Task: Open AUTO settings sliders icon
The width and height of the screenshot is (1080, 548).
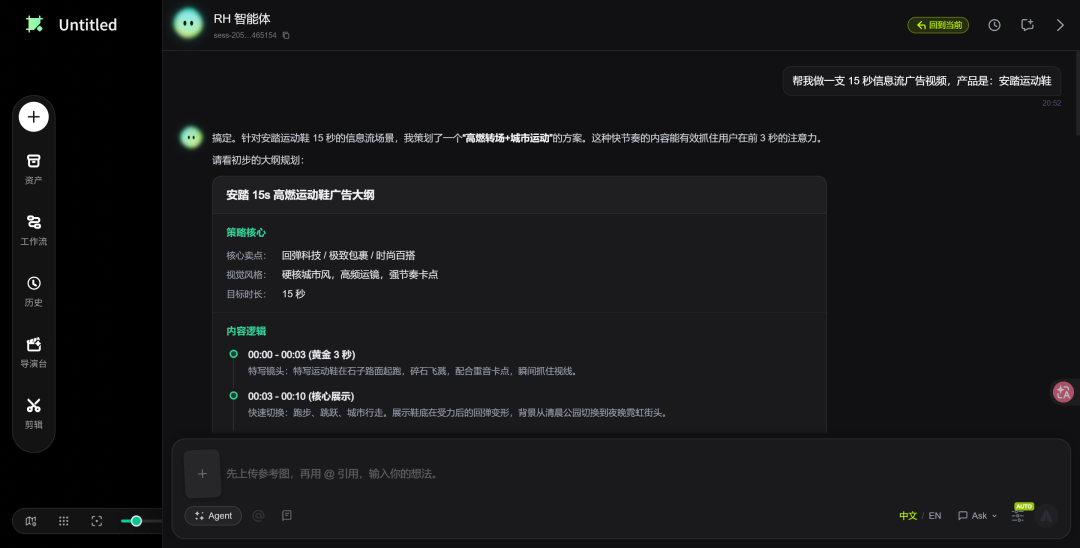Action: (x=1018, y=516)
